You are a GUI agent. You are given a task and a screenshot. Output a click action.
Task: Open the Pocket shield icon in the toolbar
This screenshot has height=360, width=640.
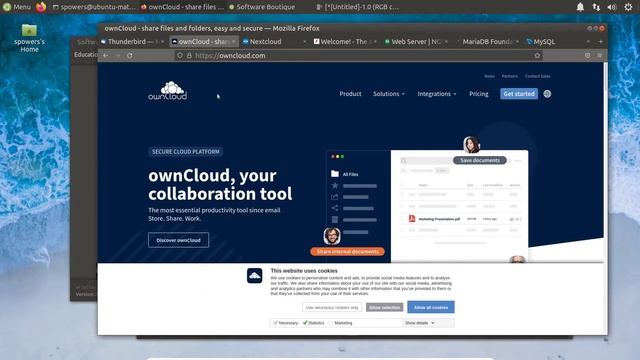click(587, 56)
